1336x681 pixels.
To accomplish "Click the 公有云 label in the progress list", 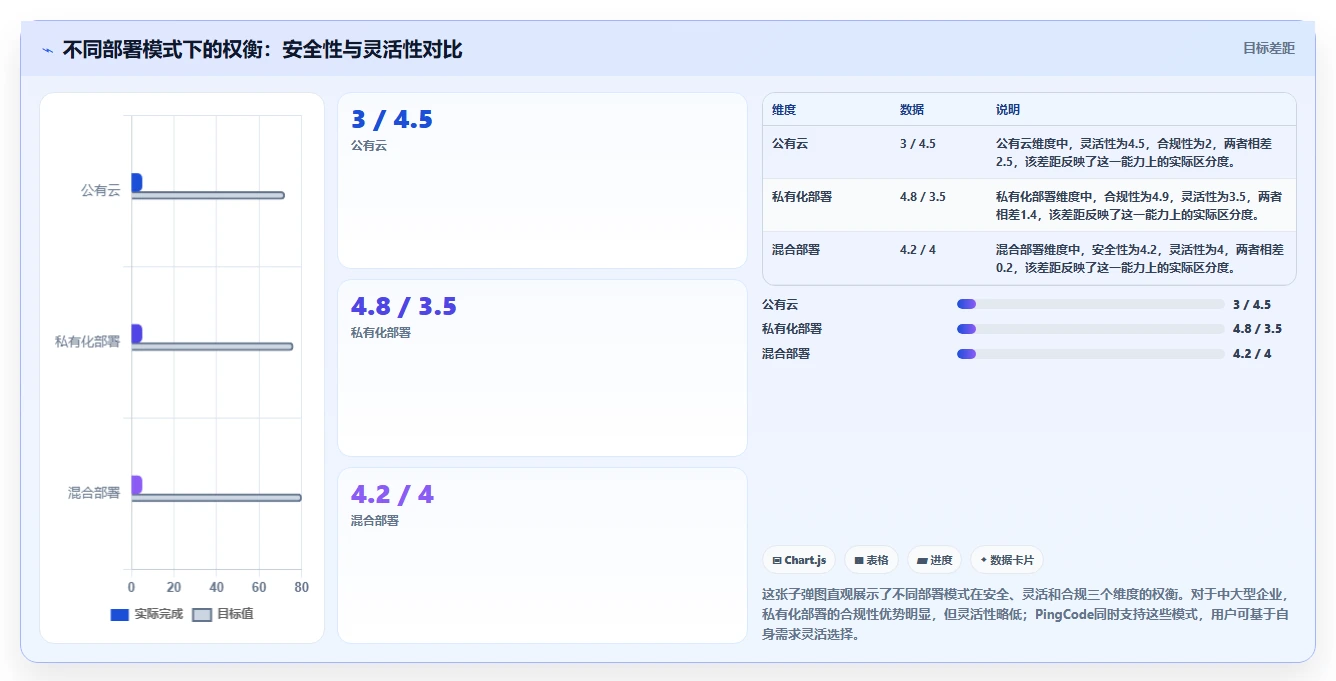I will tap(780, 304).
